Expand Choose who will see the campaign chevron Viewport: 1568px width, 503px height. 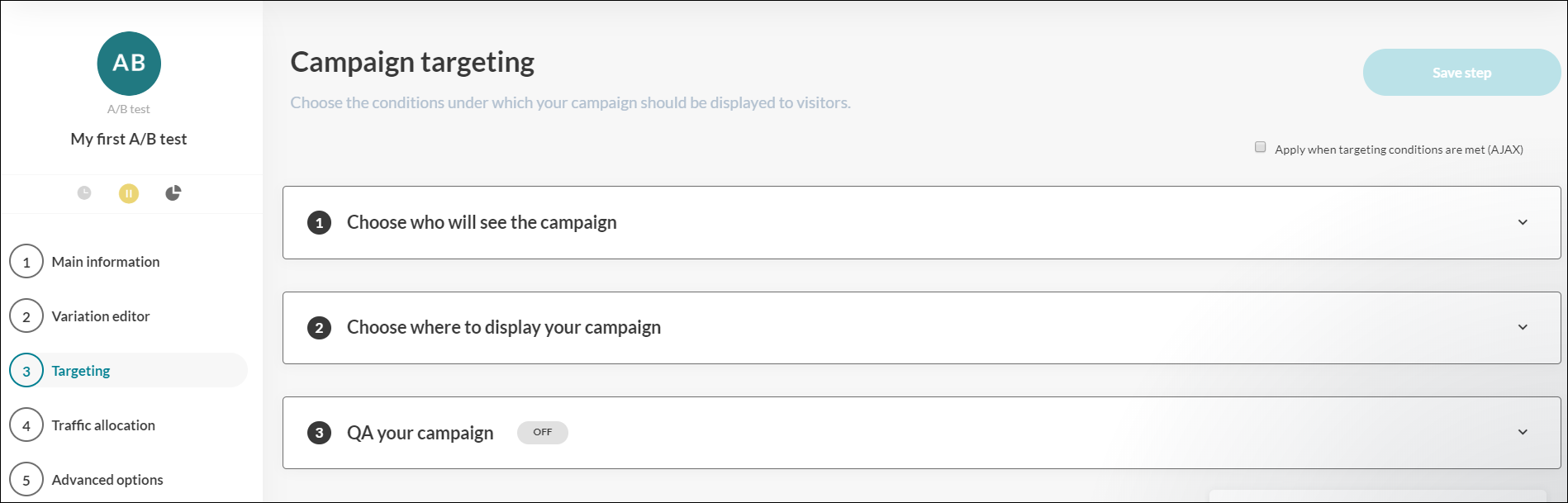click(x=1523, y=222)
